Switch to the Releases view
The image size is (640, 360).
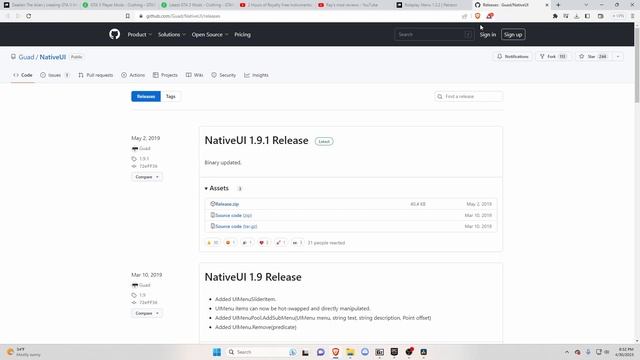(x=146, y=96)
